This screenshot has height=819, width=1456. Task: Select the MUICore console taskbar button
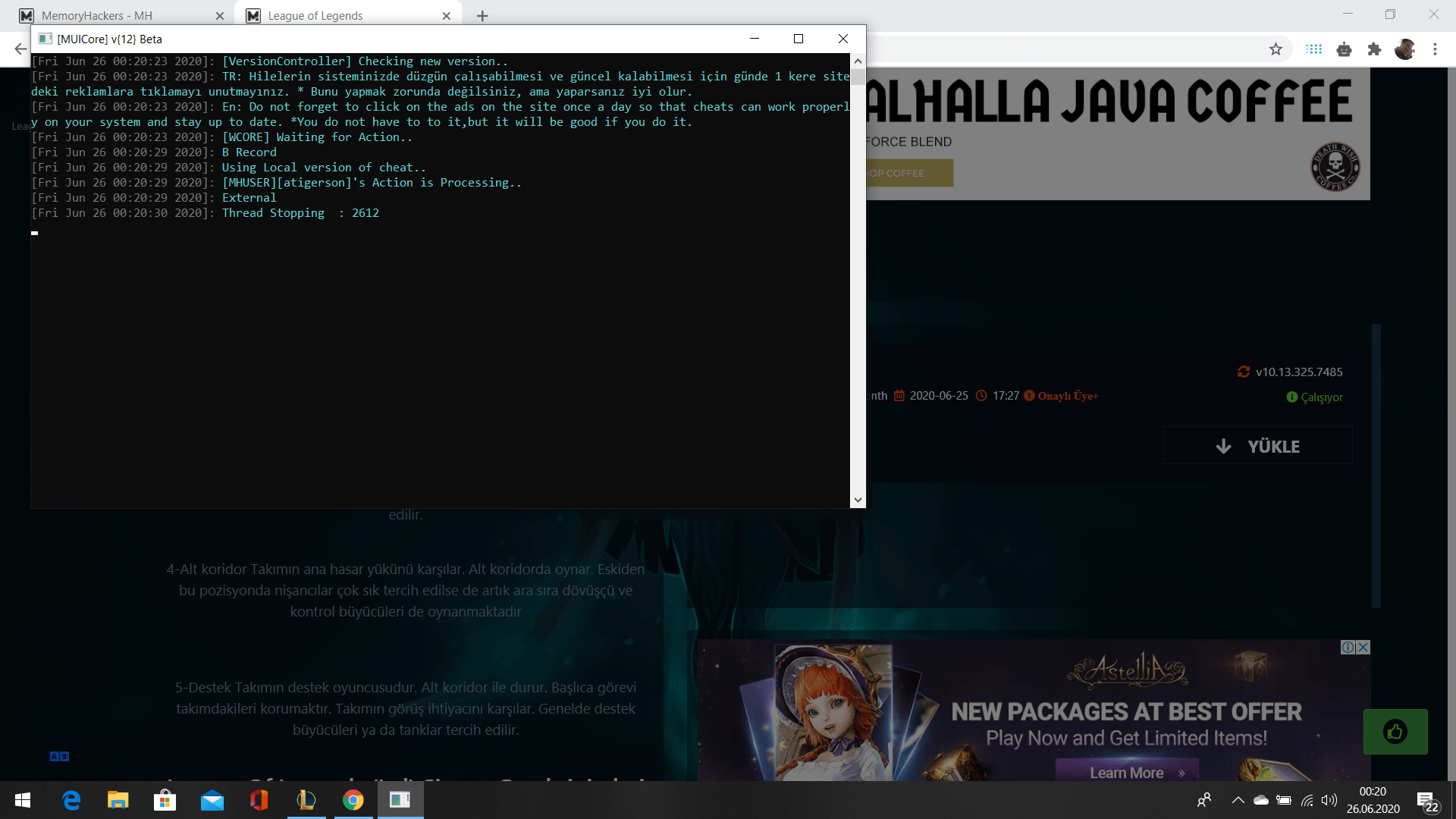[400, 800]
